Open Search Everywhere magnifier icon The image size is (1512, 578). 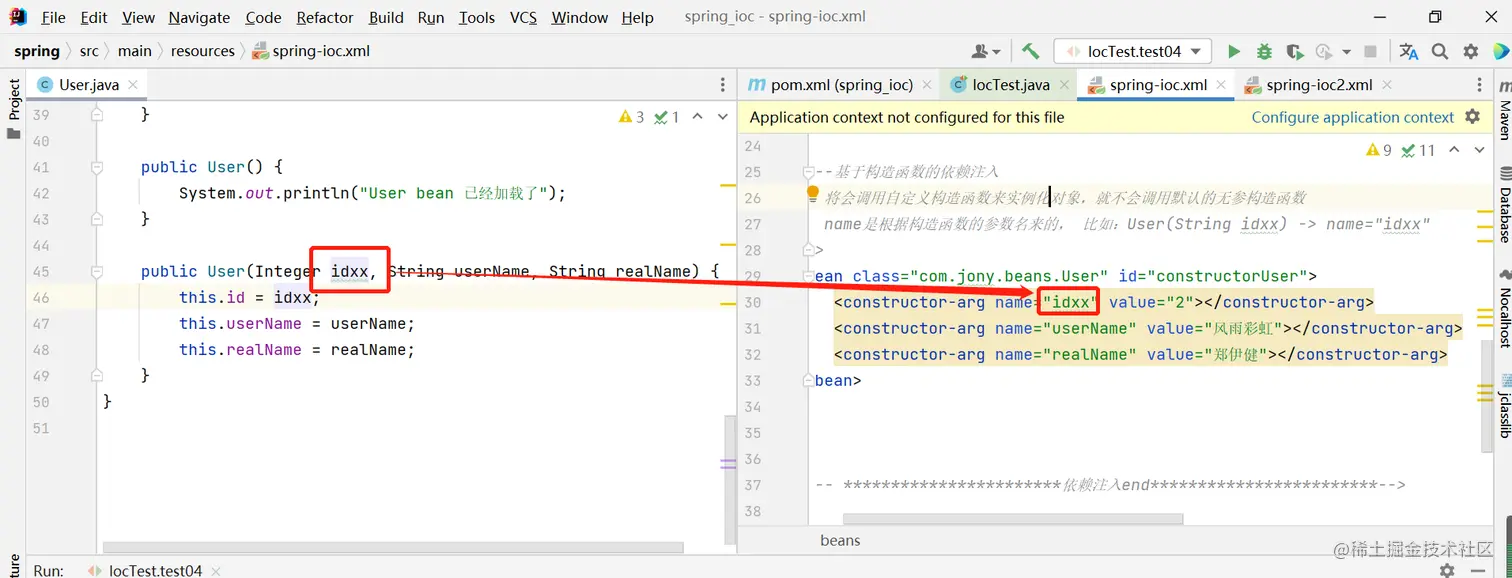click(x=1440, y=51)
